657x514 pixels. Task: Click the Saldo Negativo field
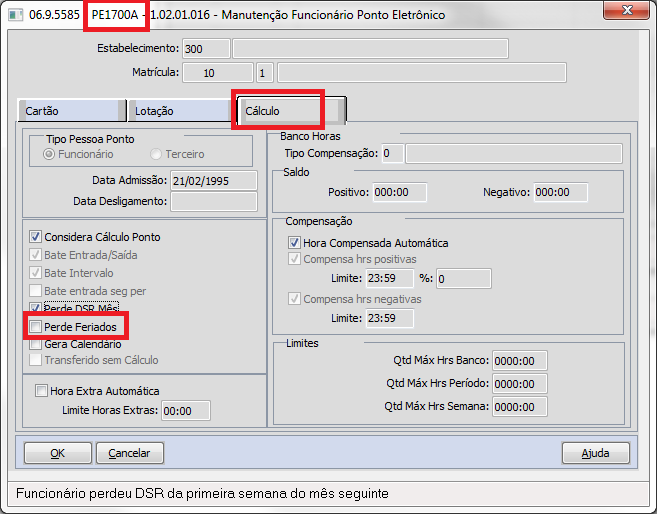point(561,192)
